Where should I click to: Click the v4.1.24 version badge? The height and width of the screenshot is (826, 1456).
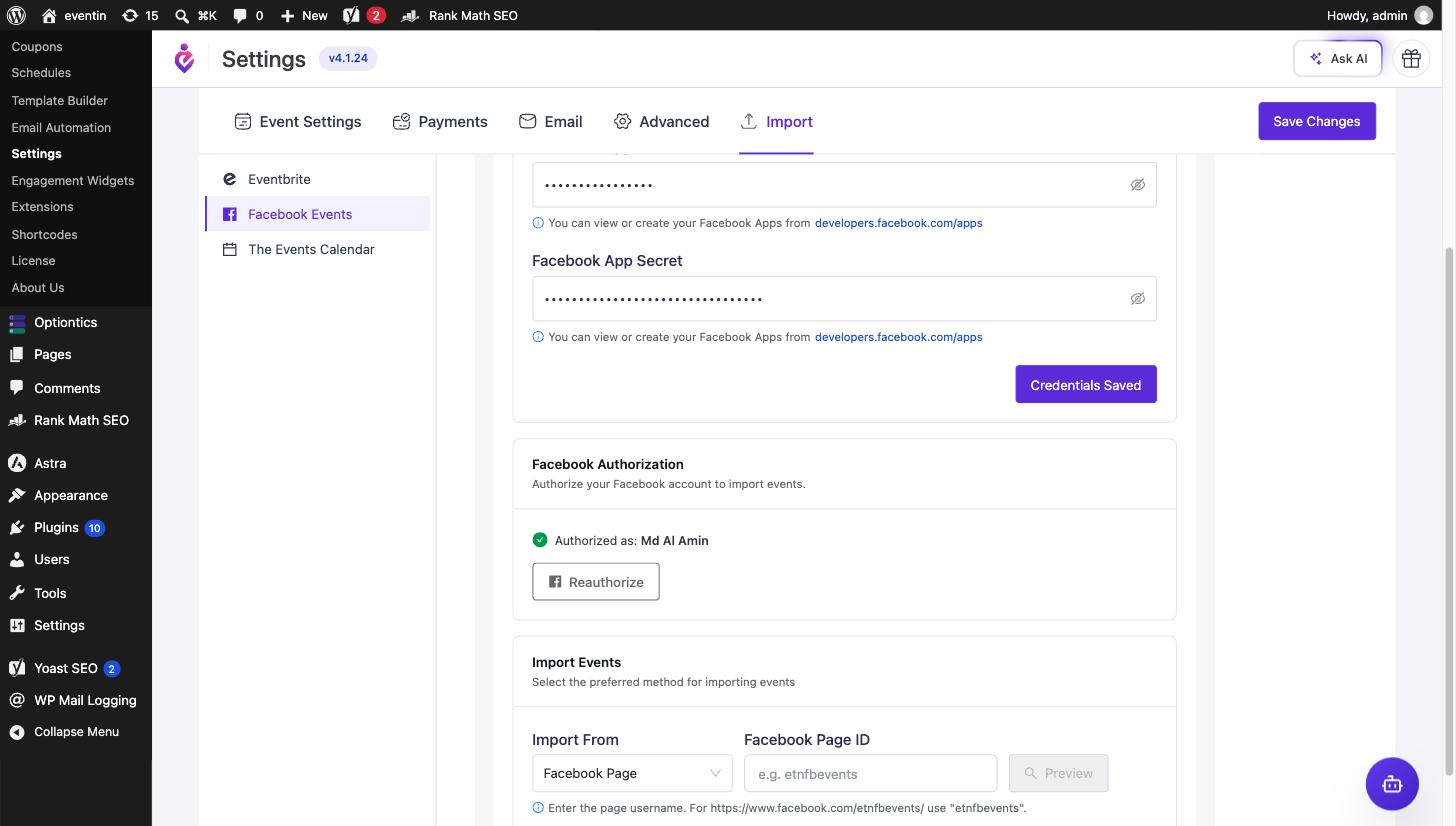[348, 58]
